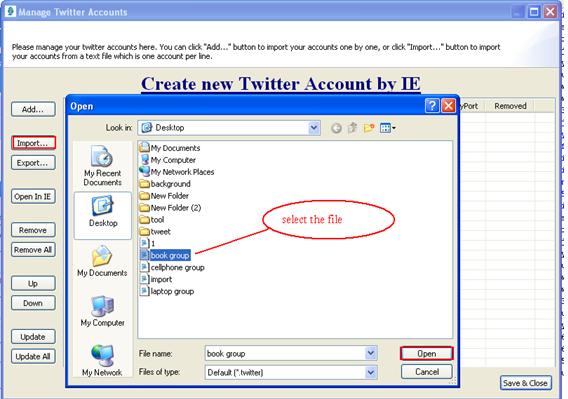Click the Manage Twitter Accounts title bar icon
The height and width of the screenshot is (399, 568).
pos(10,11)
